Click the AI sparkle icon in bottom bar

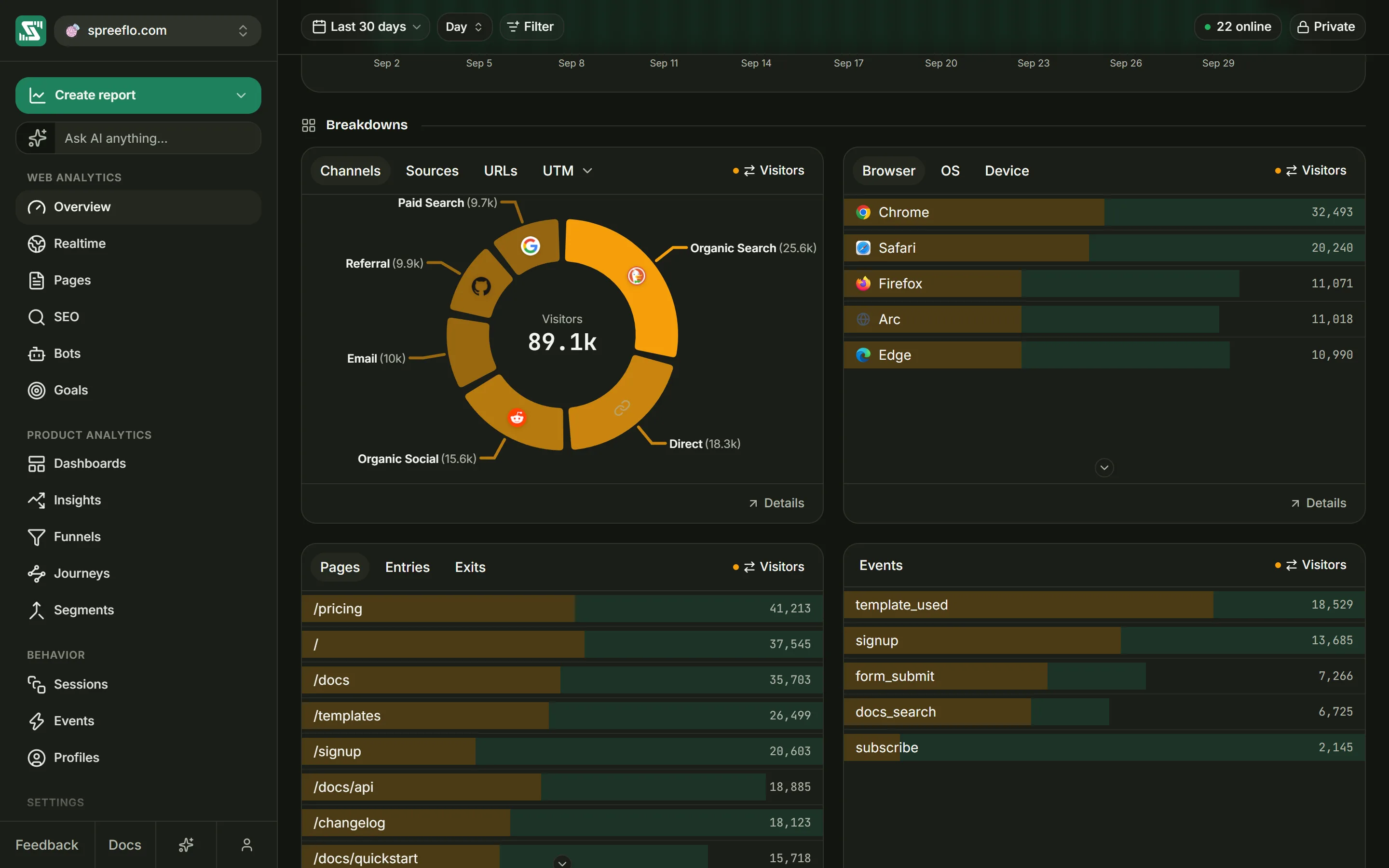coord(186,844)
